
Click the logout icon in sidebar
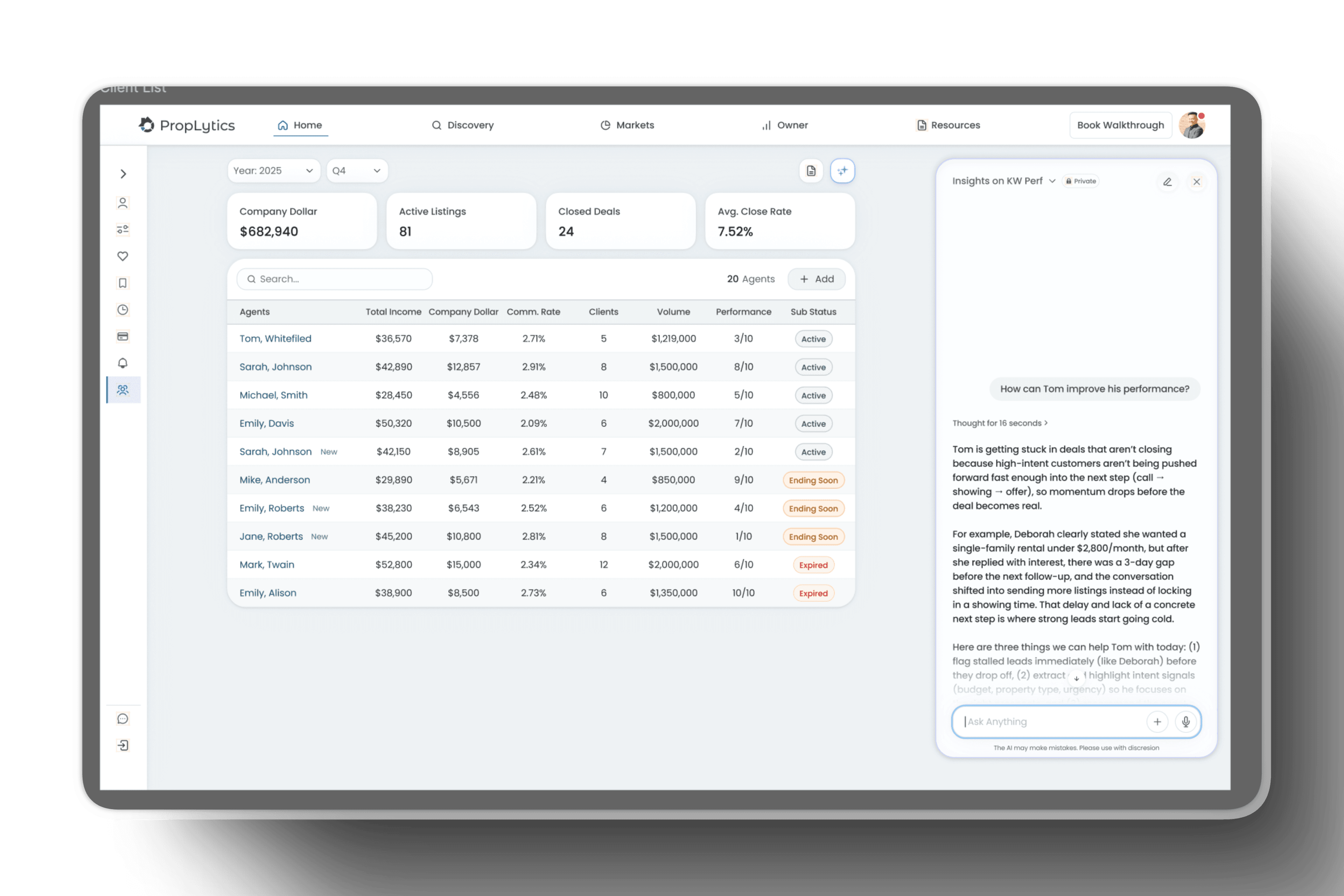[x=123, y=745]
